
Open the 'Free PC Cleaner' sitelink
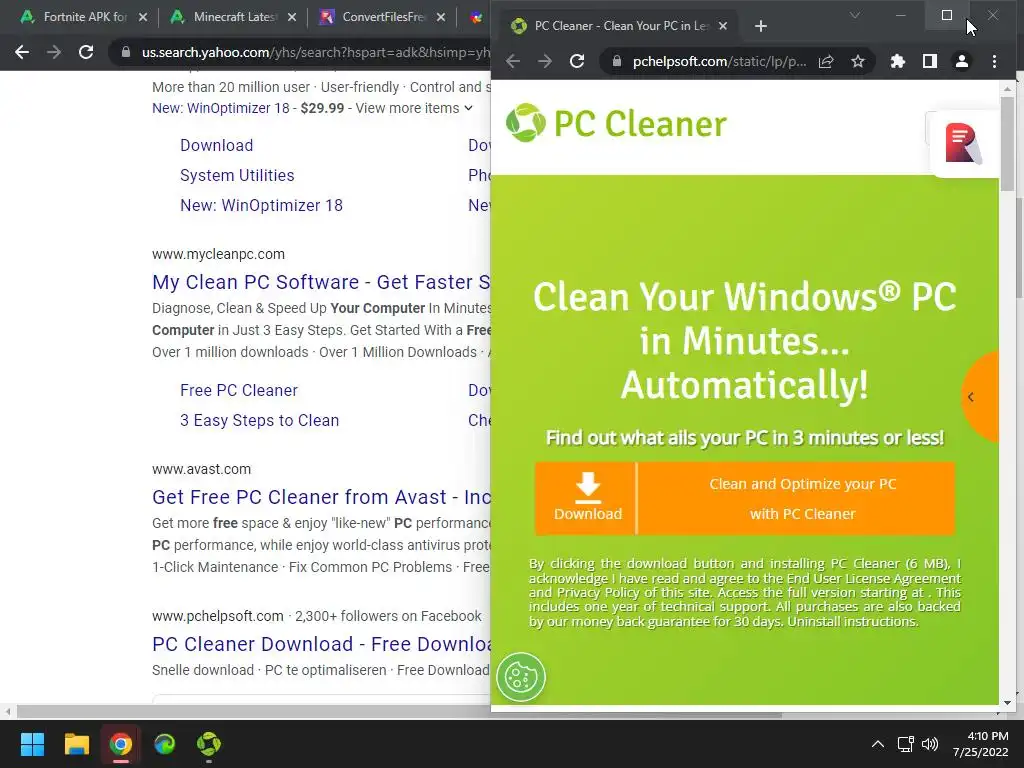tap(239, 390)
